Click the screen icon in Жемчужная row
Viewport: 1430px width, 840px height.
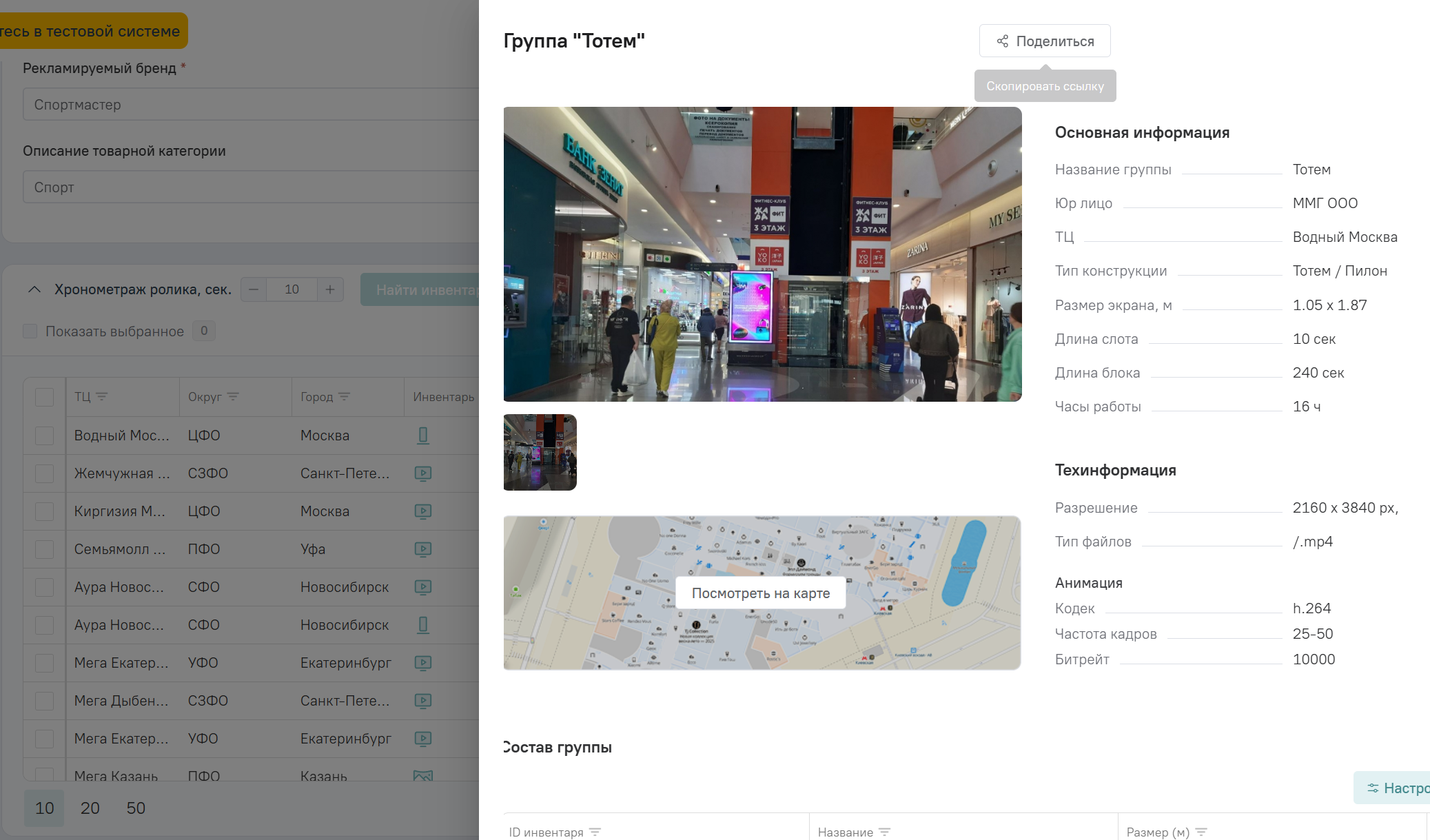coord(423,473)
